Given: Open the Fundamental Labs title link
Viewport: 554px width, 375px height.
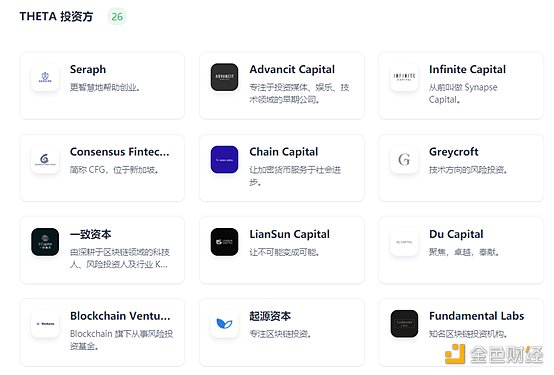Looking at the screenshot, I should tap(477, 316).
